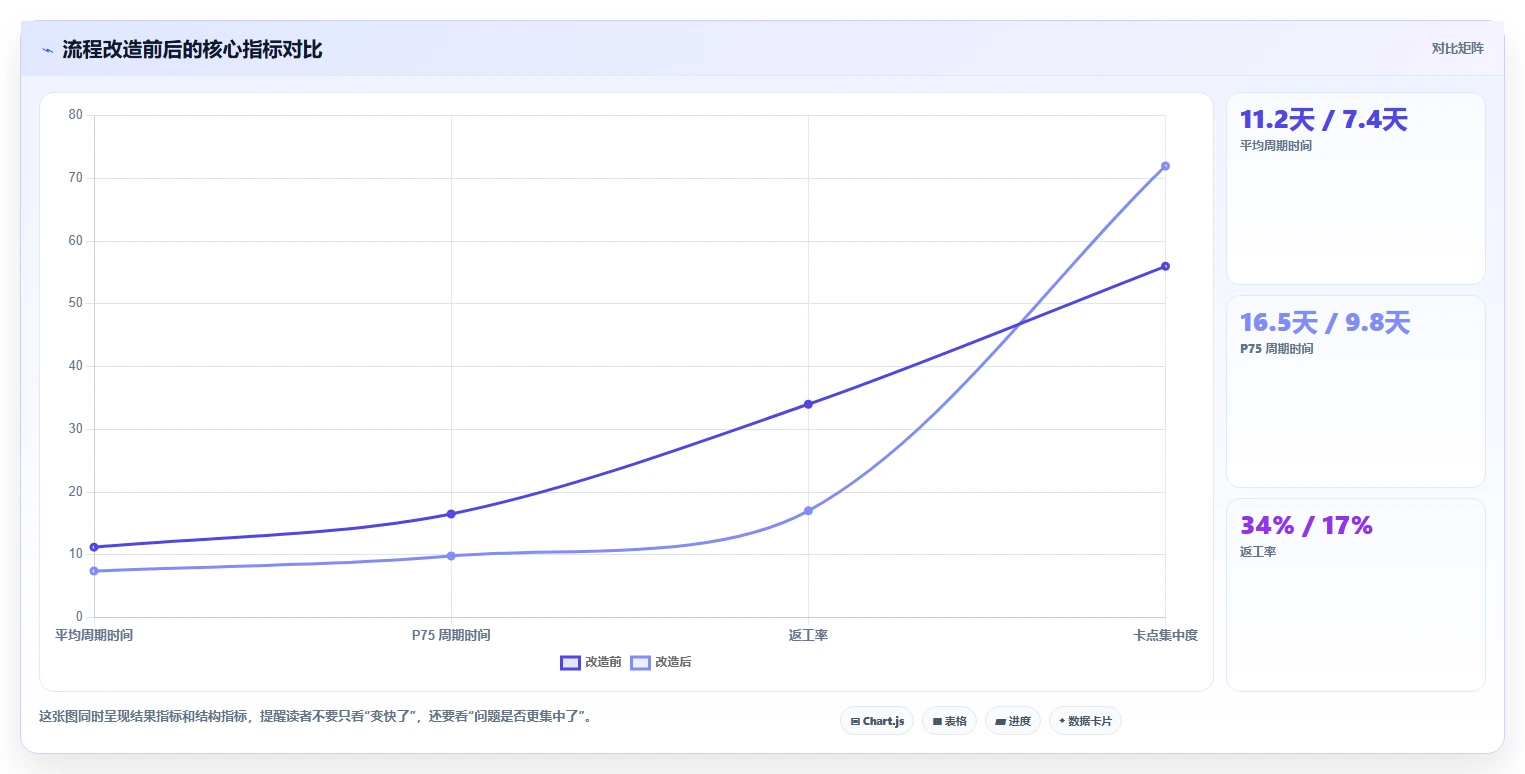
Task: Click the 对比矩阵 label in the header
Action: coord(1457,48)
